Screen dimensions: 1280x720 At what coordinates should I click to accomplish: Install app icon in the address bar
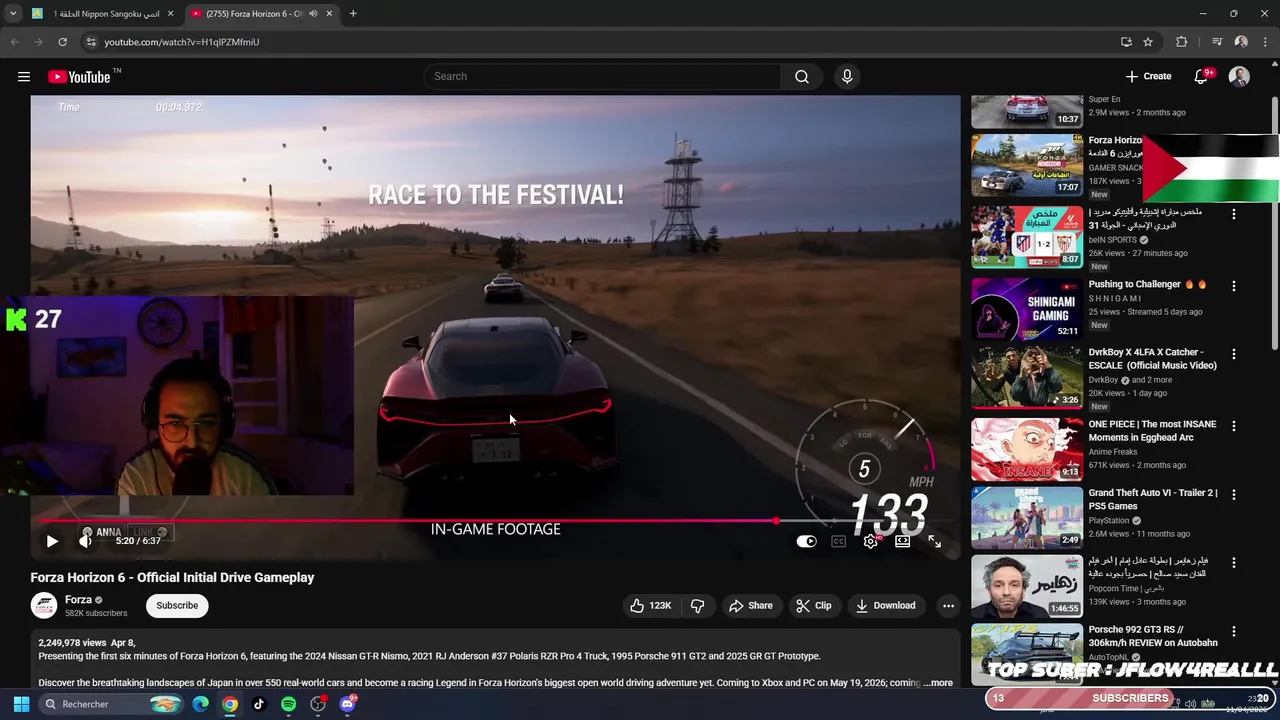coord(1126,42)
